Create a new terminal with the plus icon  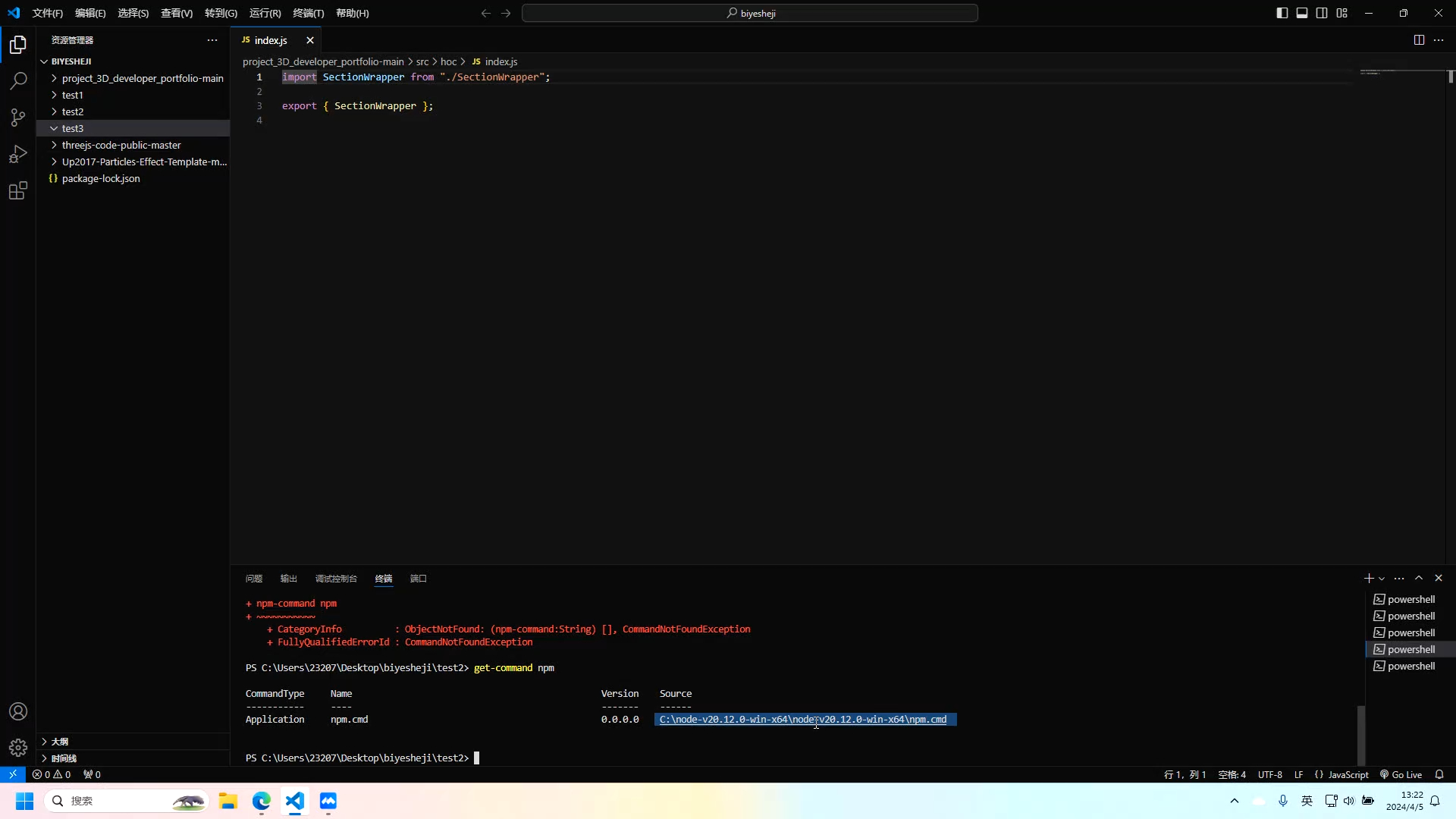(x=1368, y=578)
